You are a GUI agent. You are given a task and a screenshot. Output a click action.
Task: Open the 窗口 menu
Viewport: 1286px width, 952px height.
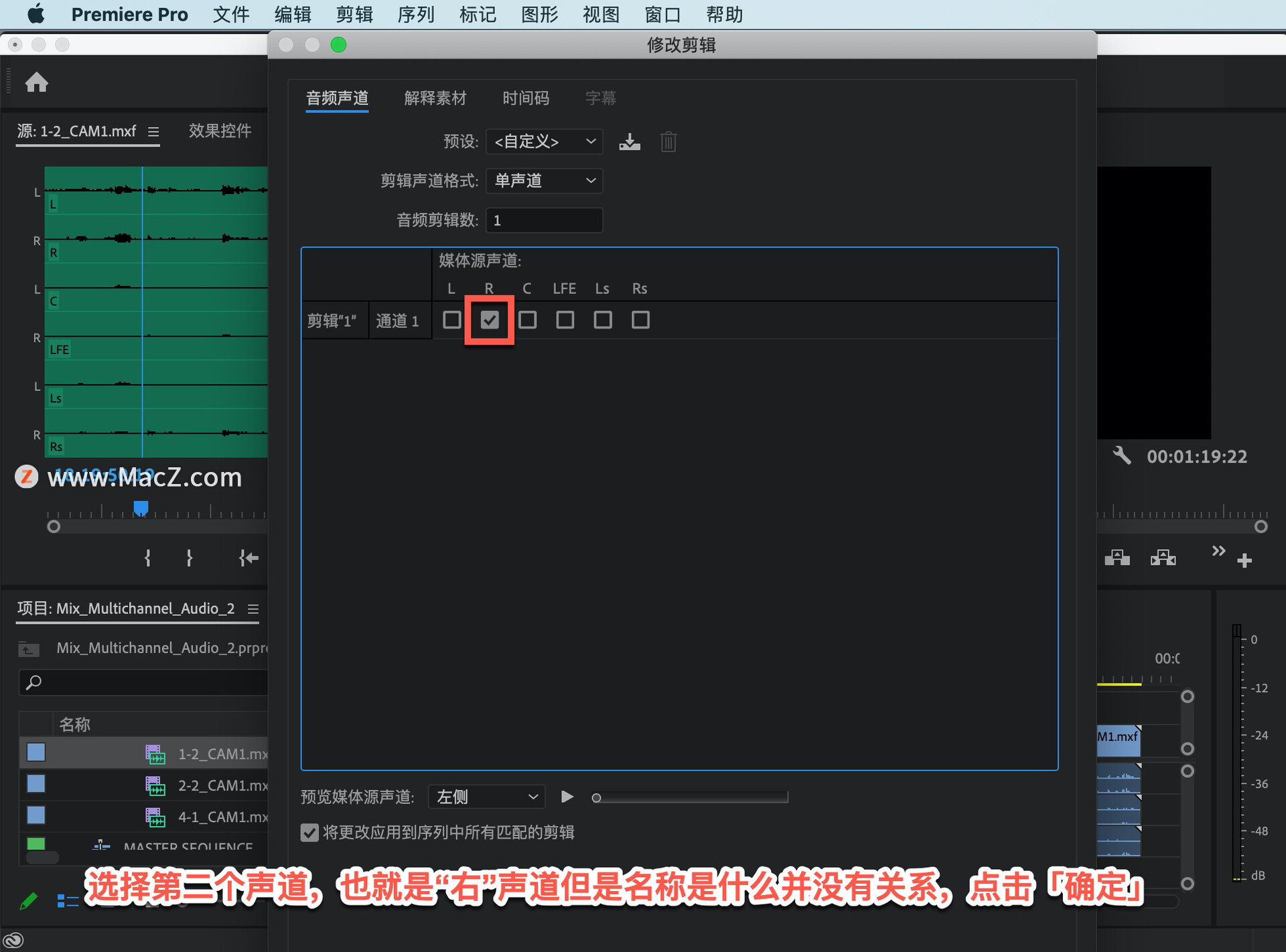662,14
